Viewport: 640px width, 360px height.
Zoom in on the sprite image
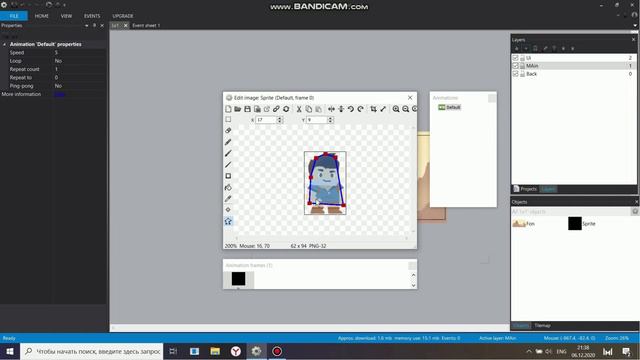pos(396,109)
